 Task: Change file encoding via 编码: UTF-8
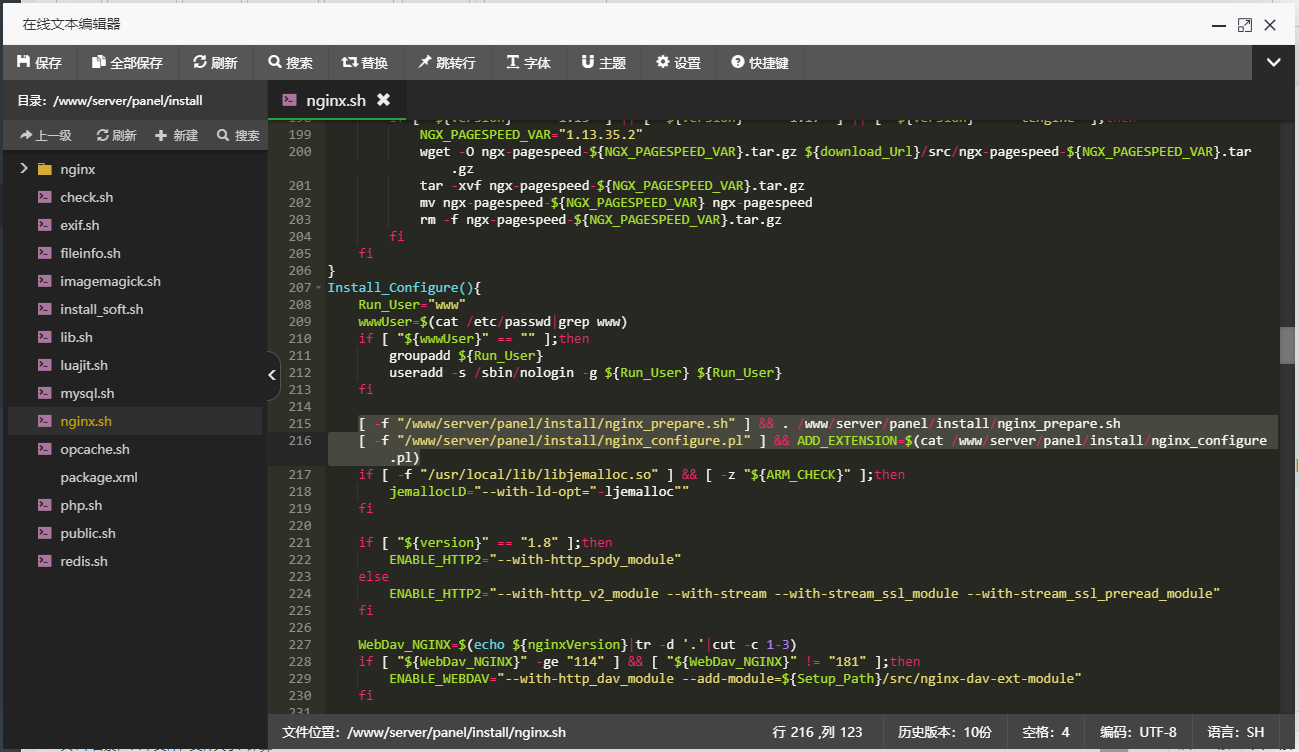(1138, 732)
